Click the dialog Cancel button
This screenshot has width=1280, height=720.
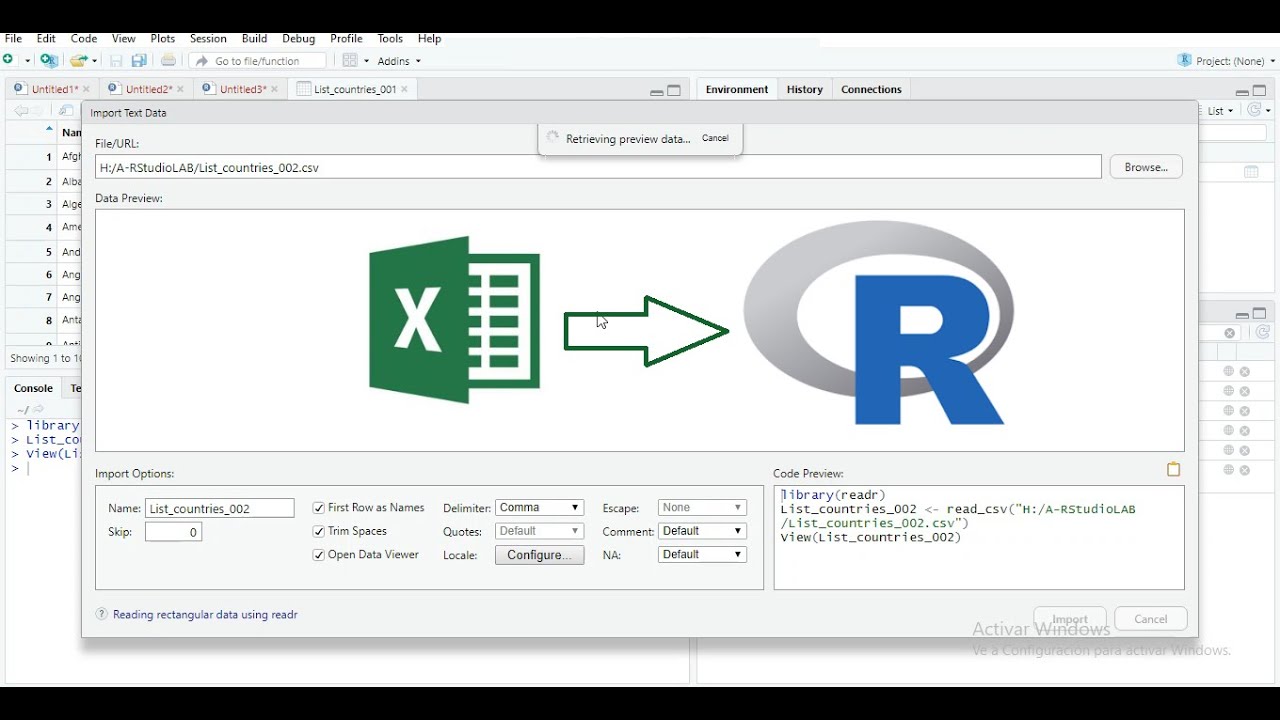click(1150, 619)
